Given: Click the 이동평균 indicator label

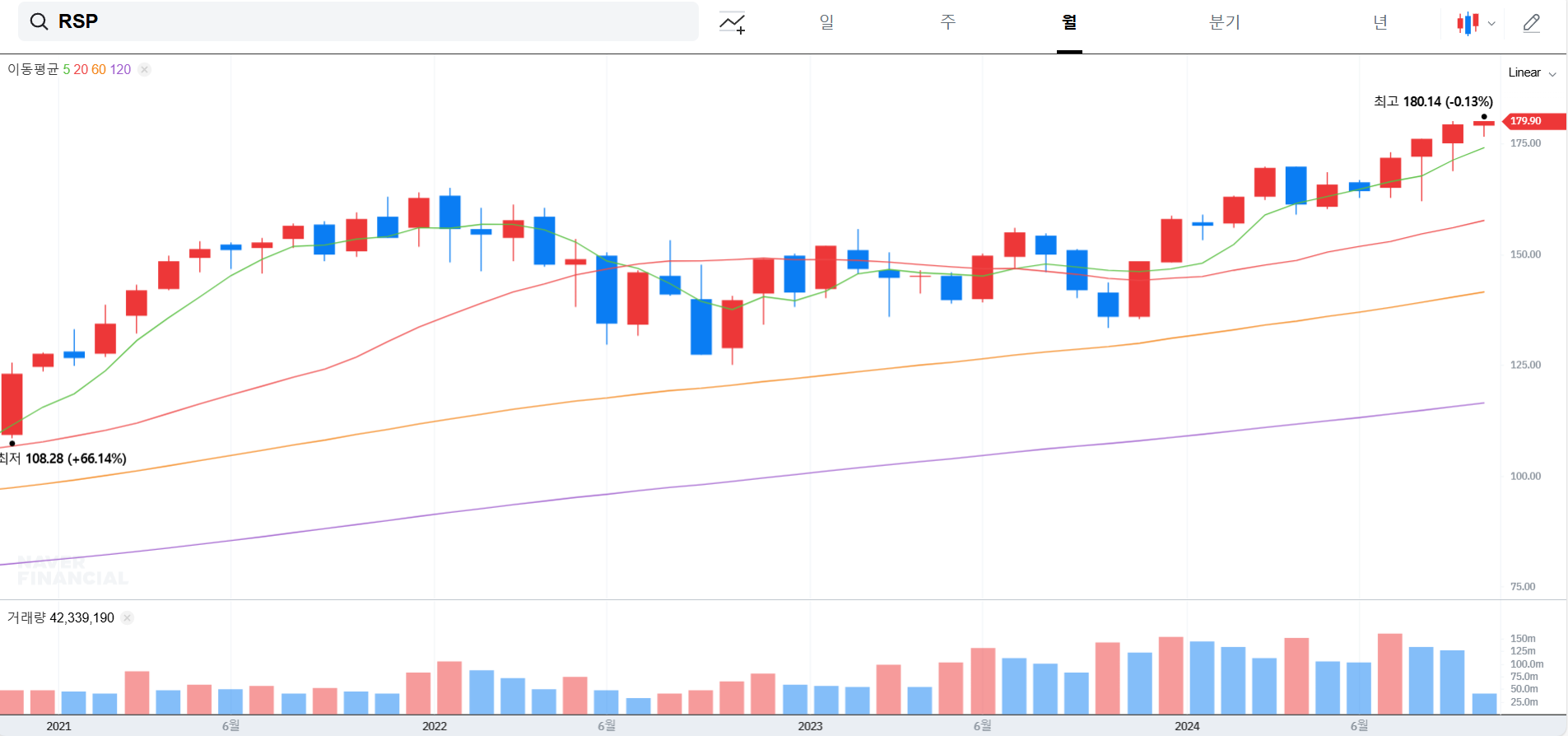Looking at the screenshot, I should click(33, 69).
